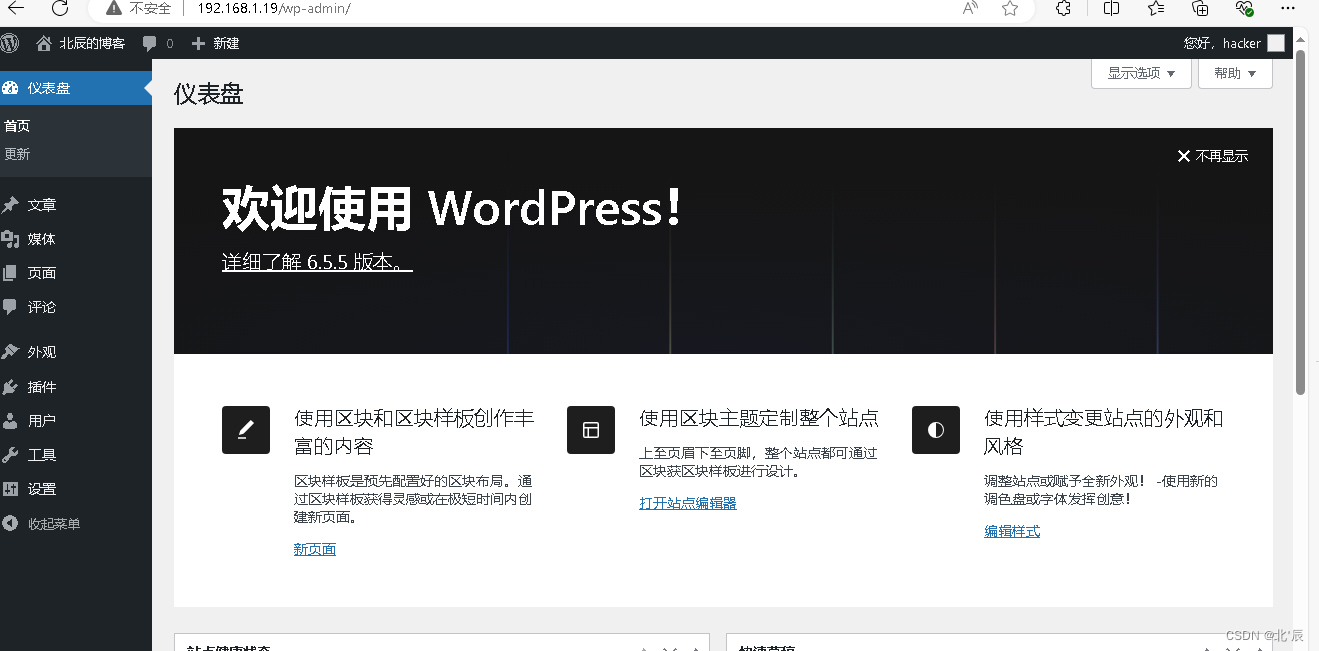Open the 媒体 menu label
This screenshot has width=1319, height=651.
[x=42, y=239]
